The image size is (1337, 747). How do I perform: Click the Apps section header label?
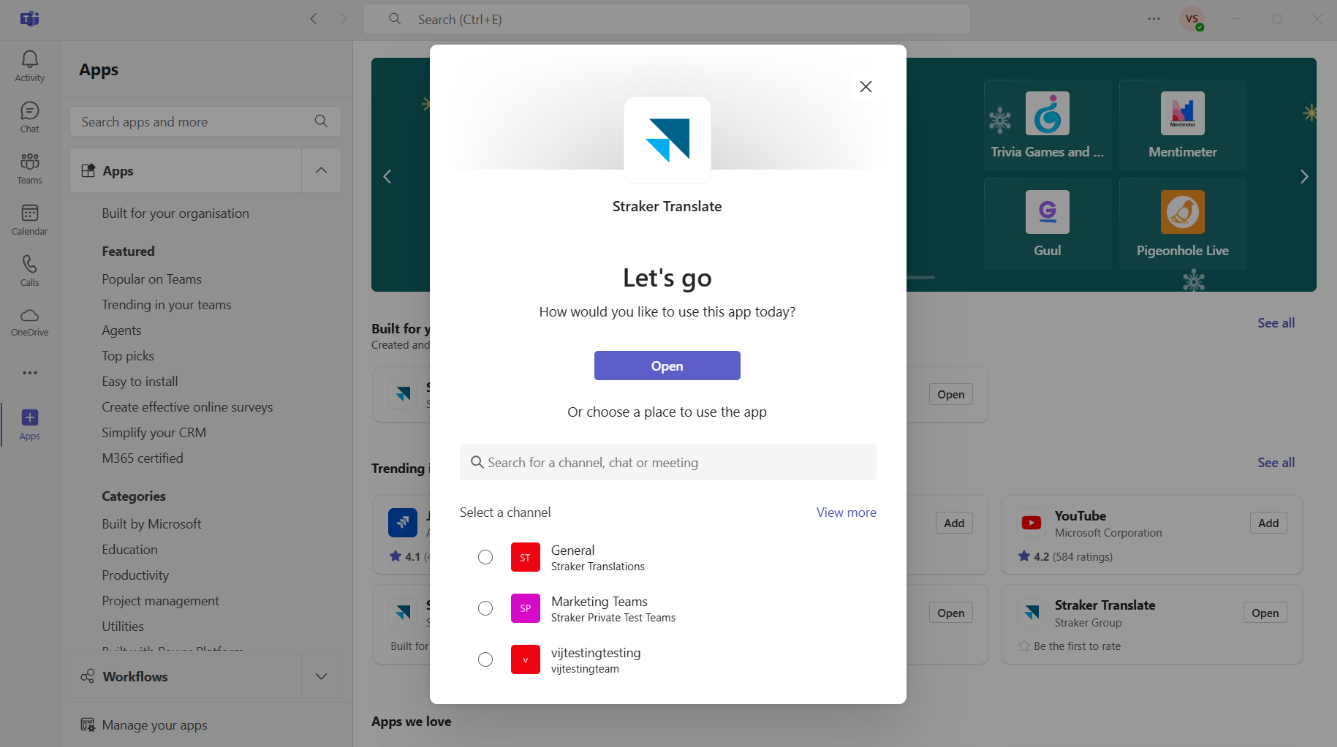118,171
